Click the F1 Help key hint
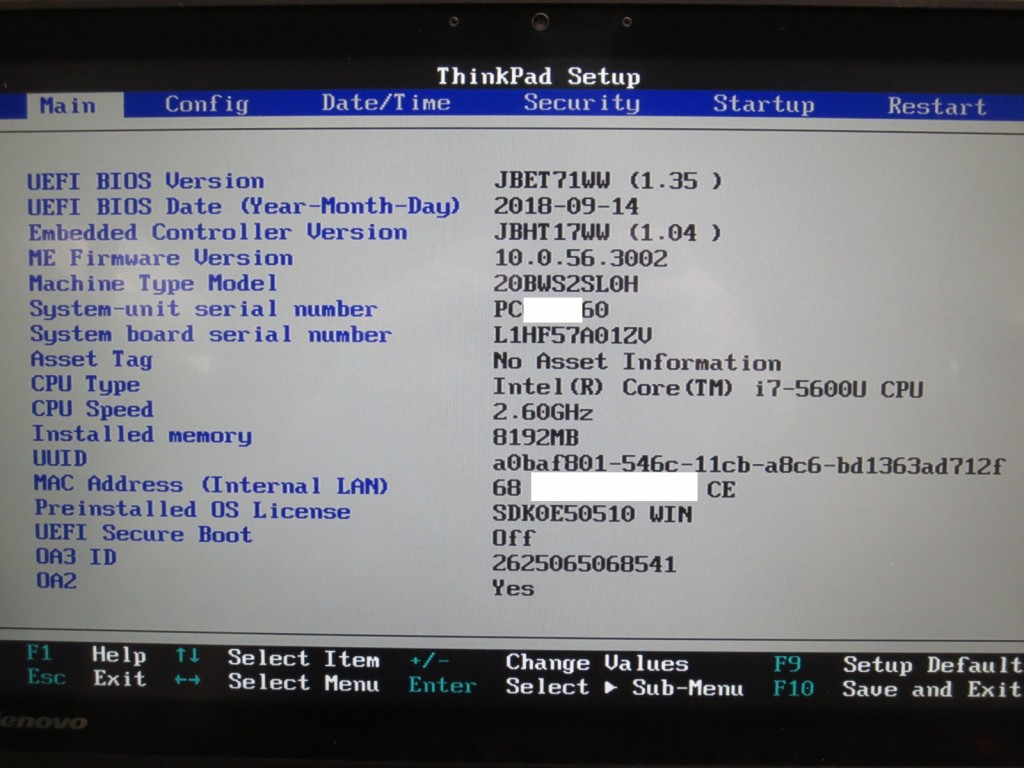The height and width of the screenshot is (768, 1024). click(86, 654)
